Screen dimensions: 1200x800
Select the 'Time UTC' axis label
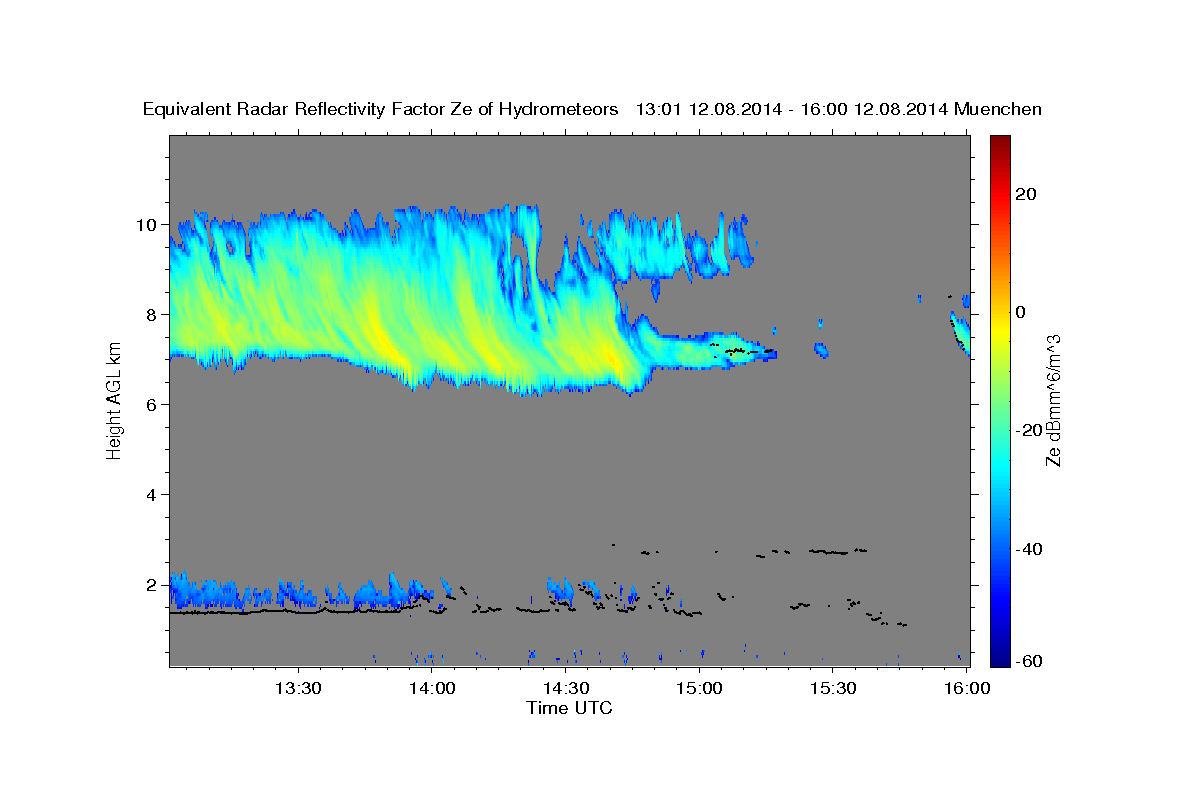coord(569,708)
